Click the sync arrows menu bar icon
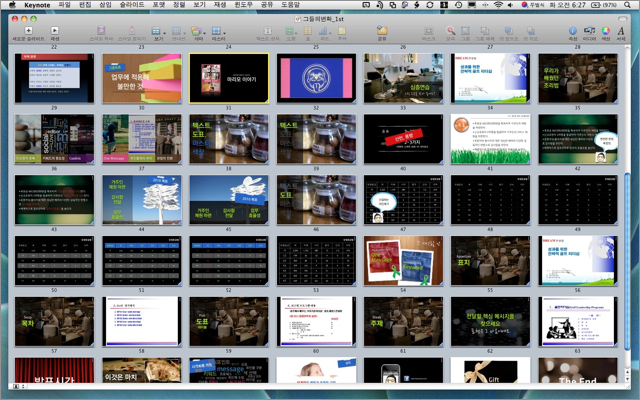 (x=430, y=5)
